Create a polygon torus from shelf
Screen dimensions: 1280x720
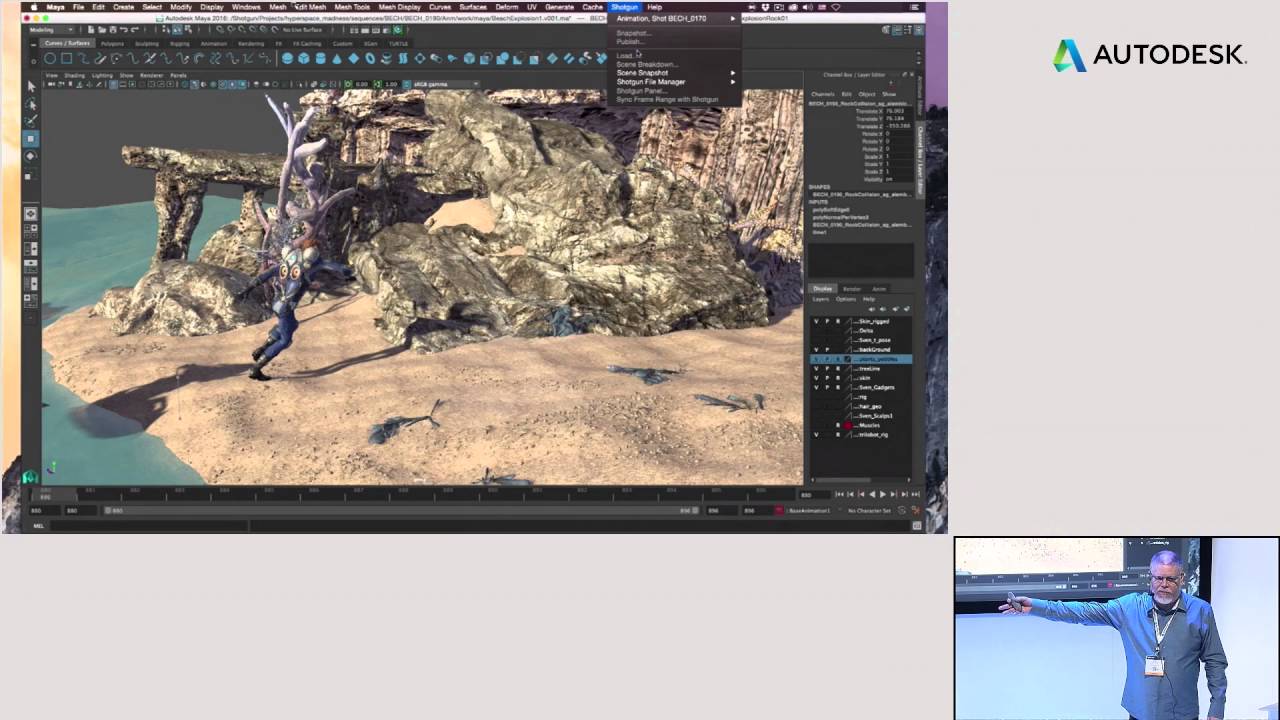pos(369,59)
